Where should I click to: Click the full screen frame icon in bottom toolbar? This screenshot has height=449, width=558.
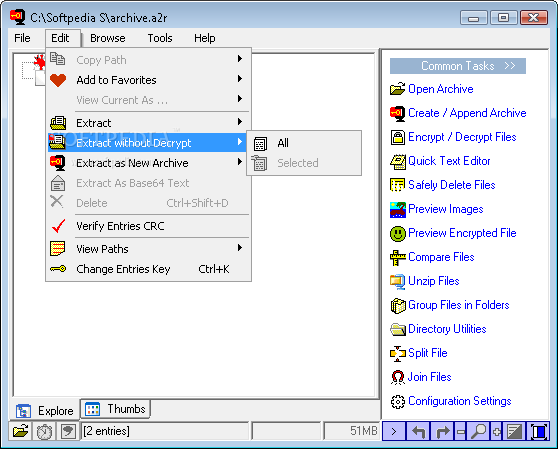538,432
